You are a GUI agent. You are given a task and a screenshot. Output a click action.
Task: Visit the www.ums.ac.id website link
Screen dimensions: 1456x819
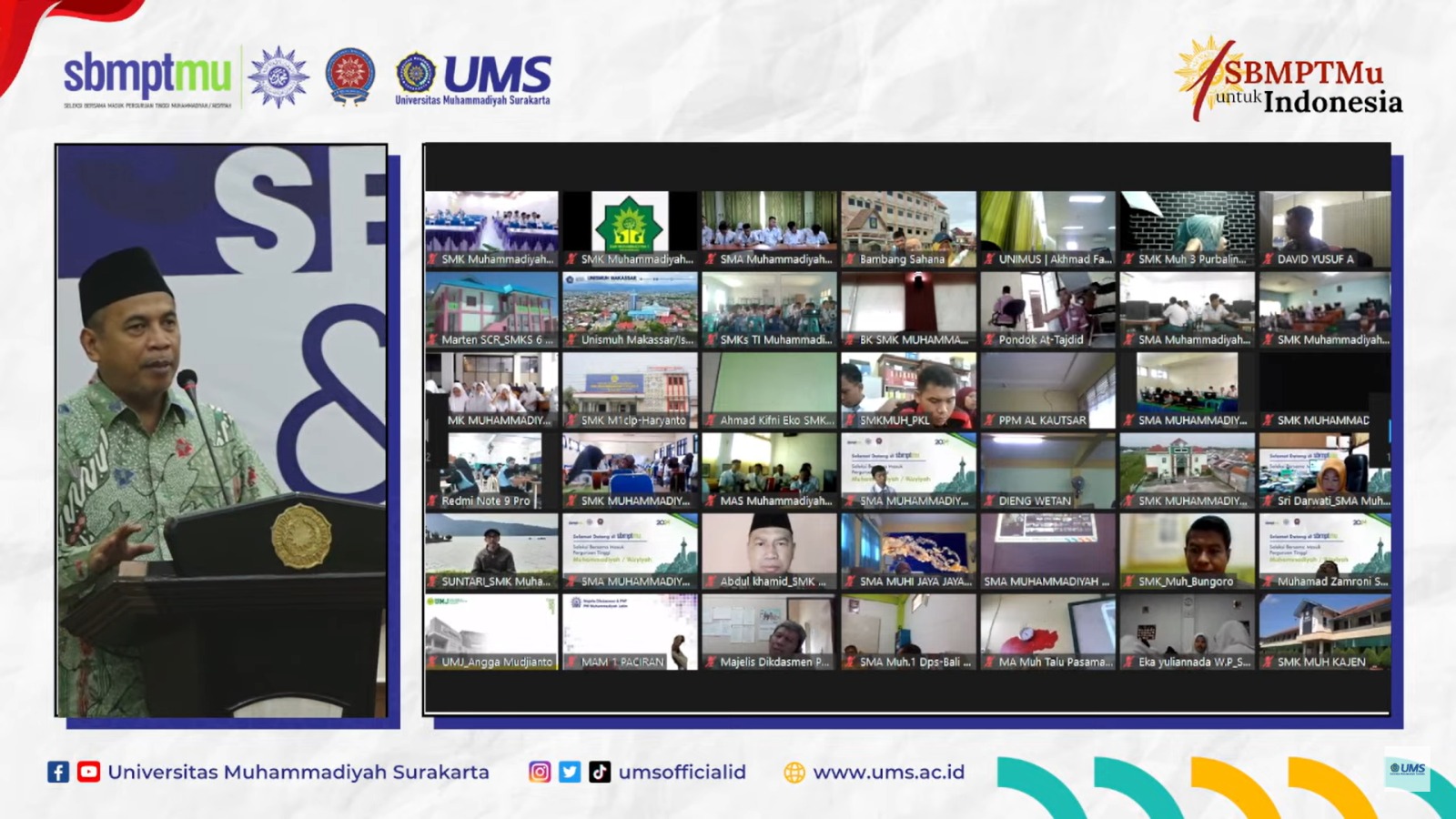pos(888,773)
